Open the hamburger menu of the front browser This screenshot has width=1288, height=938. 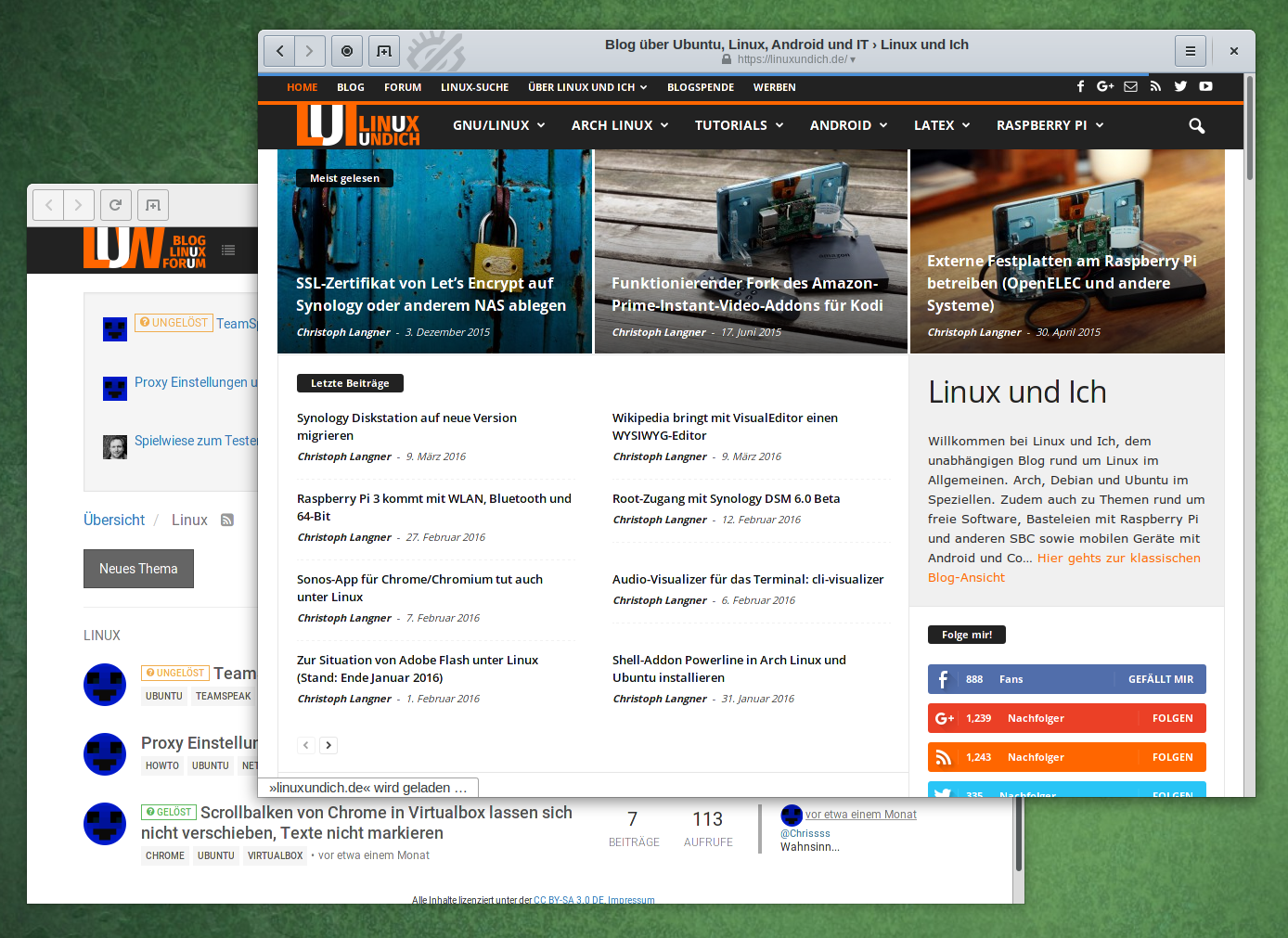pos(1191,51)
